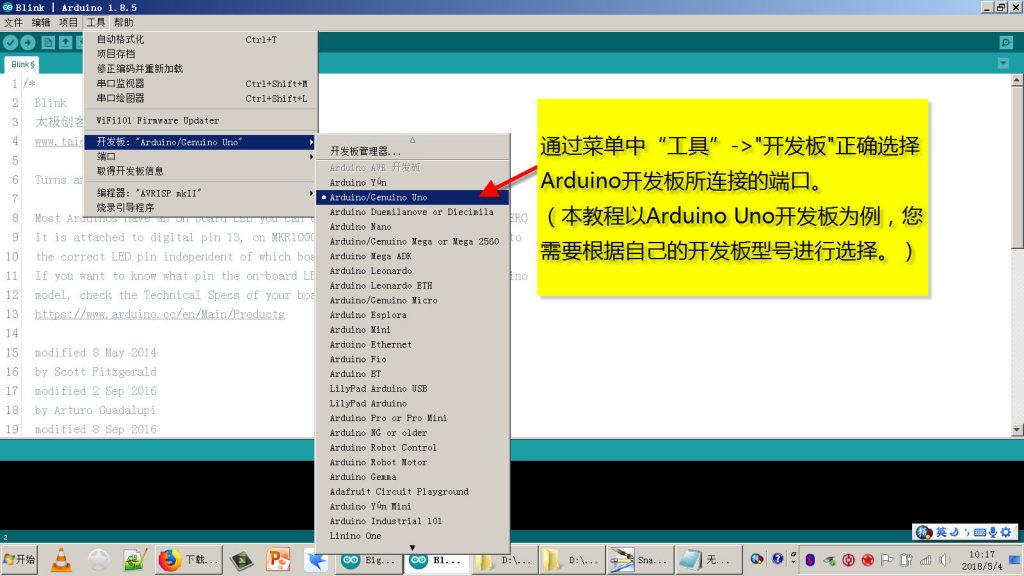Image resolution: width=1024 pixels, height=576 pixels.
Task: Select the Arduino Leonardo board
Action: pos(412,271)
